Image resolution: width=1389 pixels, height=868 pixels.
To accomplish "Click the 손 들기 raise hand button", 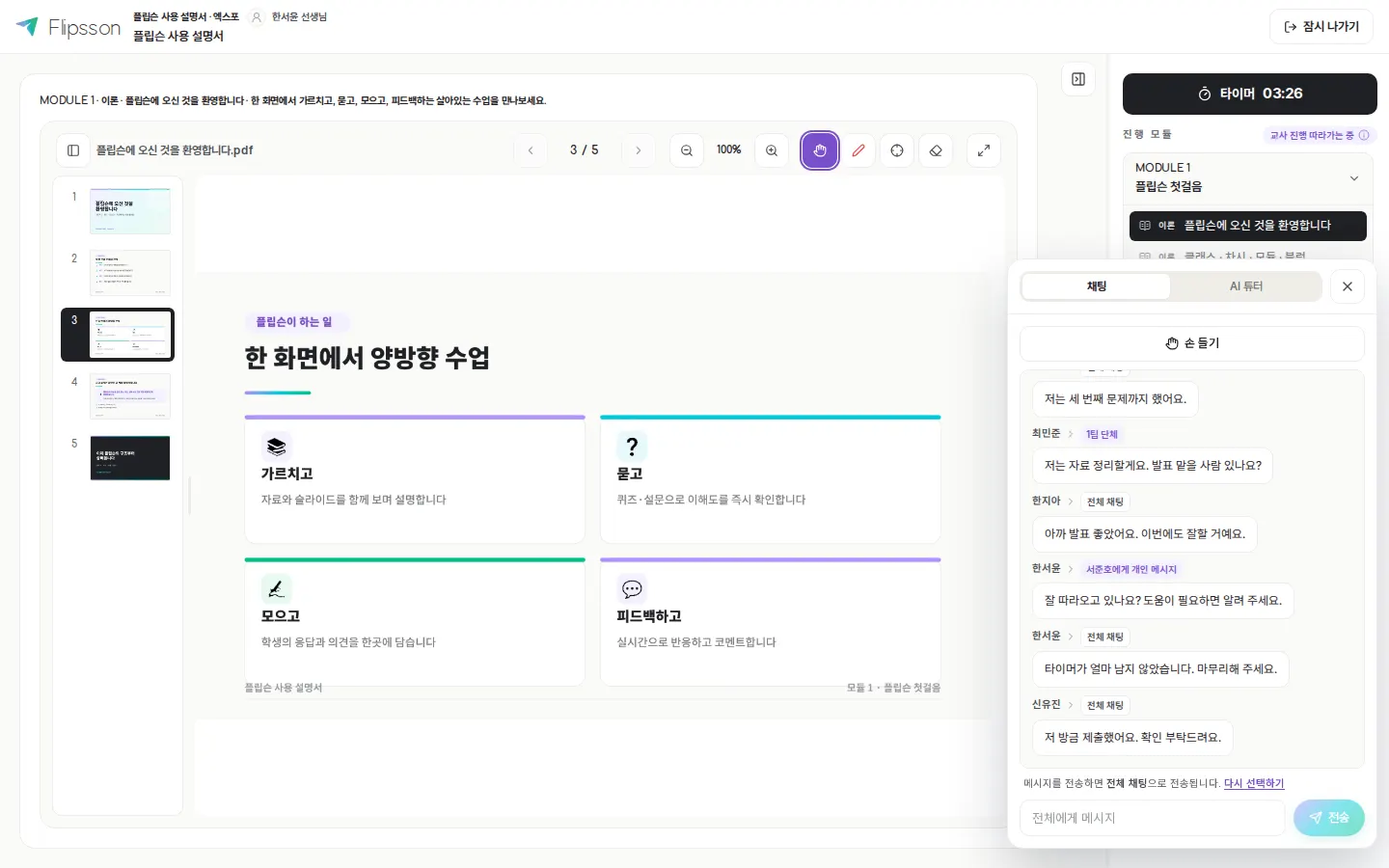I will tap(1192, 343).
